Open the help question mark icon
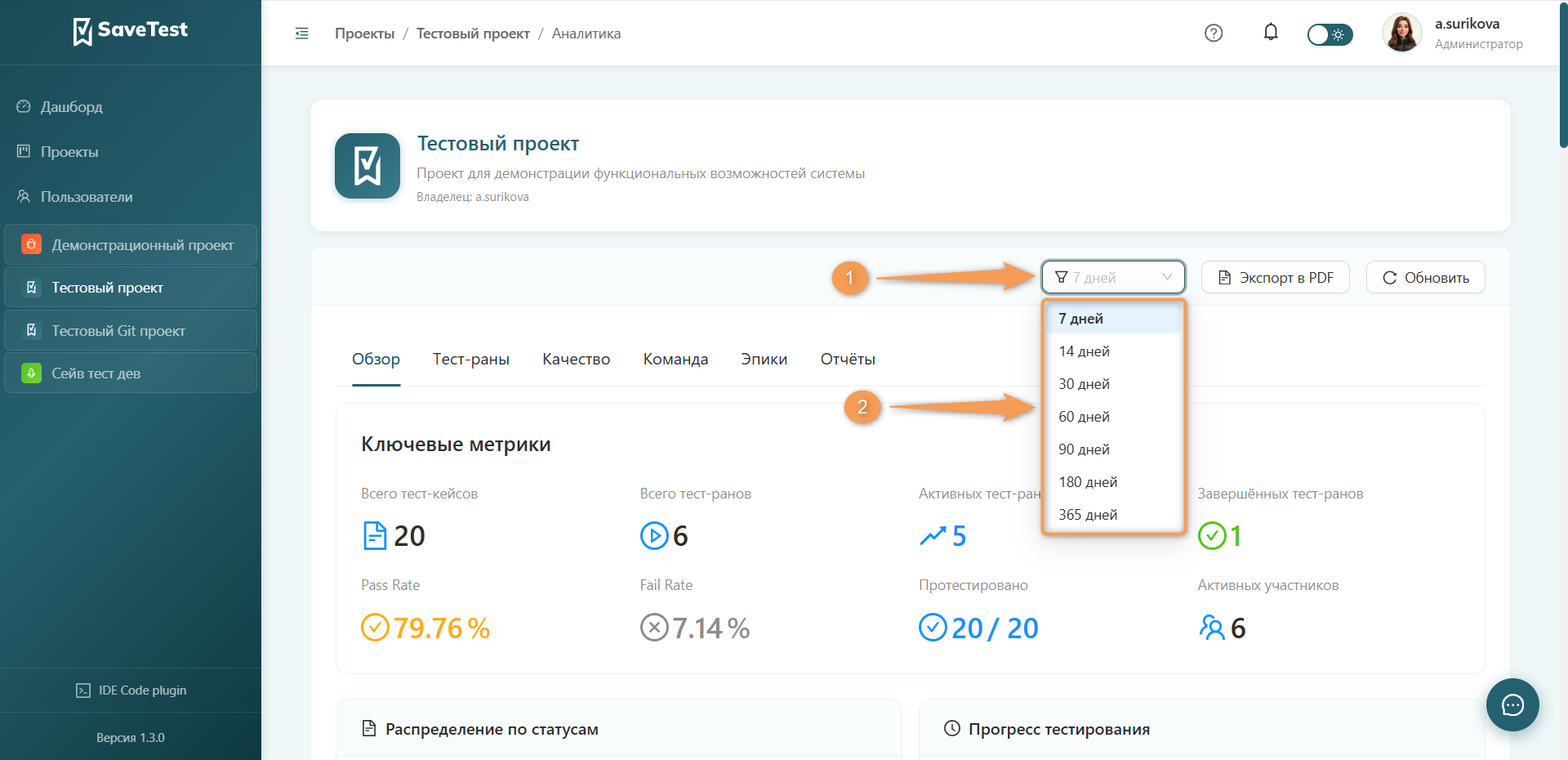Viewport: 1568px width, 760px height. [1214, 34]
